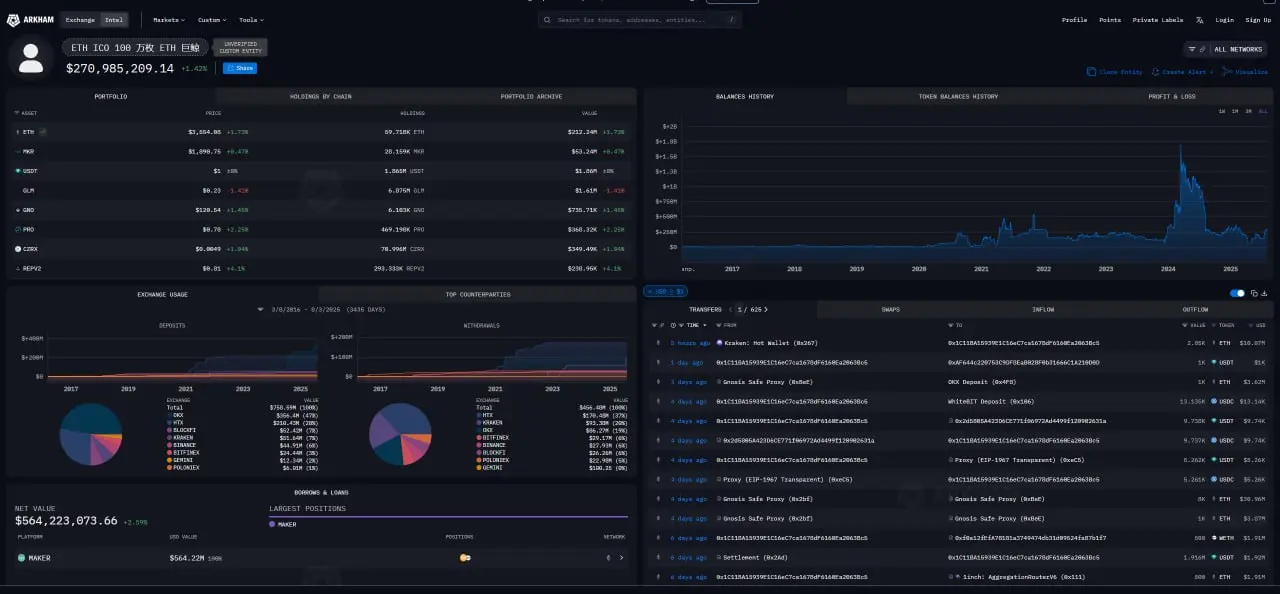The image size is (1280, 594).
Task: Select the 1W chart range
Action: [1221, 111]
